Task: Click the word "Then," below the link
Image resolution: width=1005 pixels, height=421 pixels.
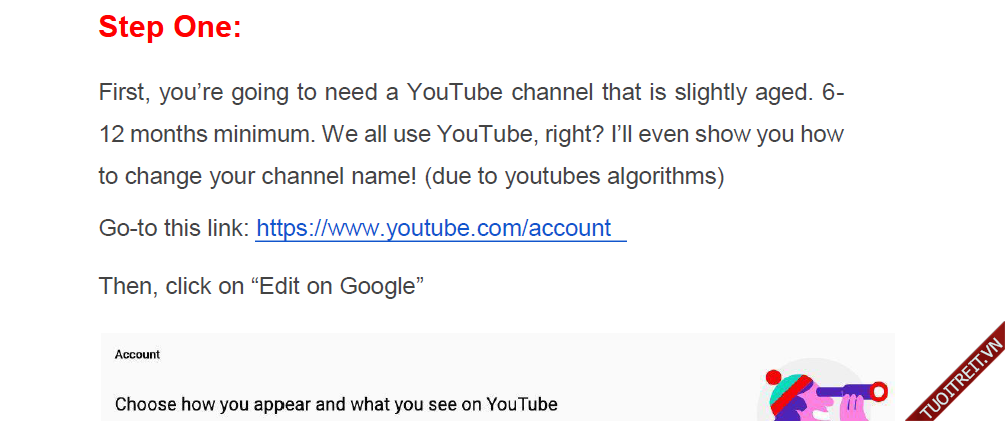Action: coord(128,286)
